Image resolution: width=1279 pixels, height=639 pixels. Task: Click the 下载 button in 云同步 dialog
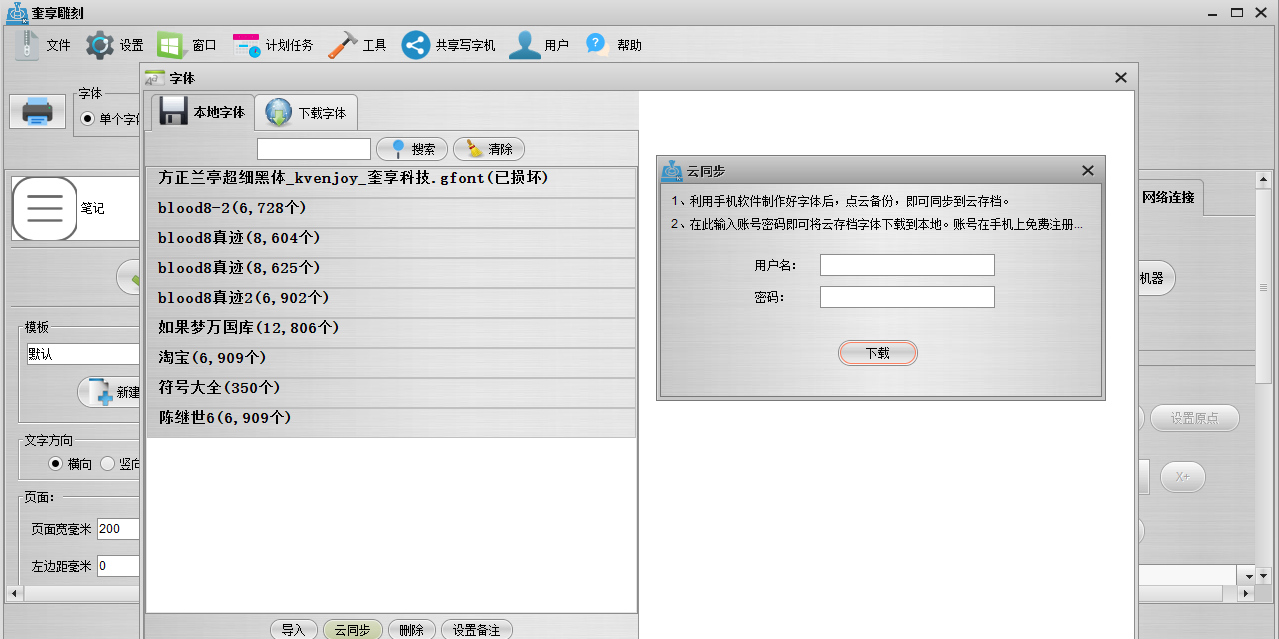877,353
